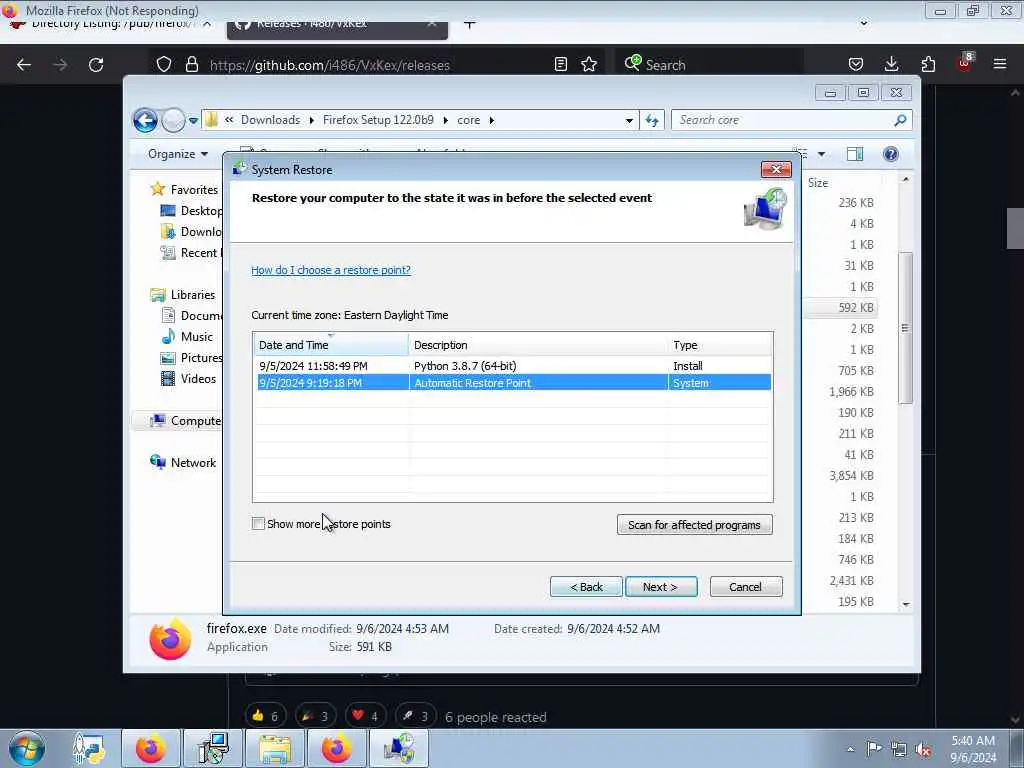Reload the Firefox page
This screenshot has width=1024, height=768.
pos(96,65)
